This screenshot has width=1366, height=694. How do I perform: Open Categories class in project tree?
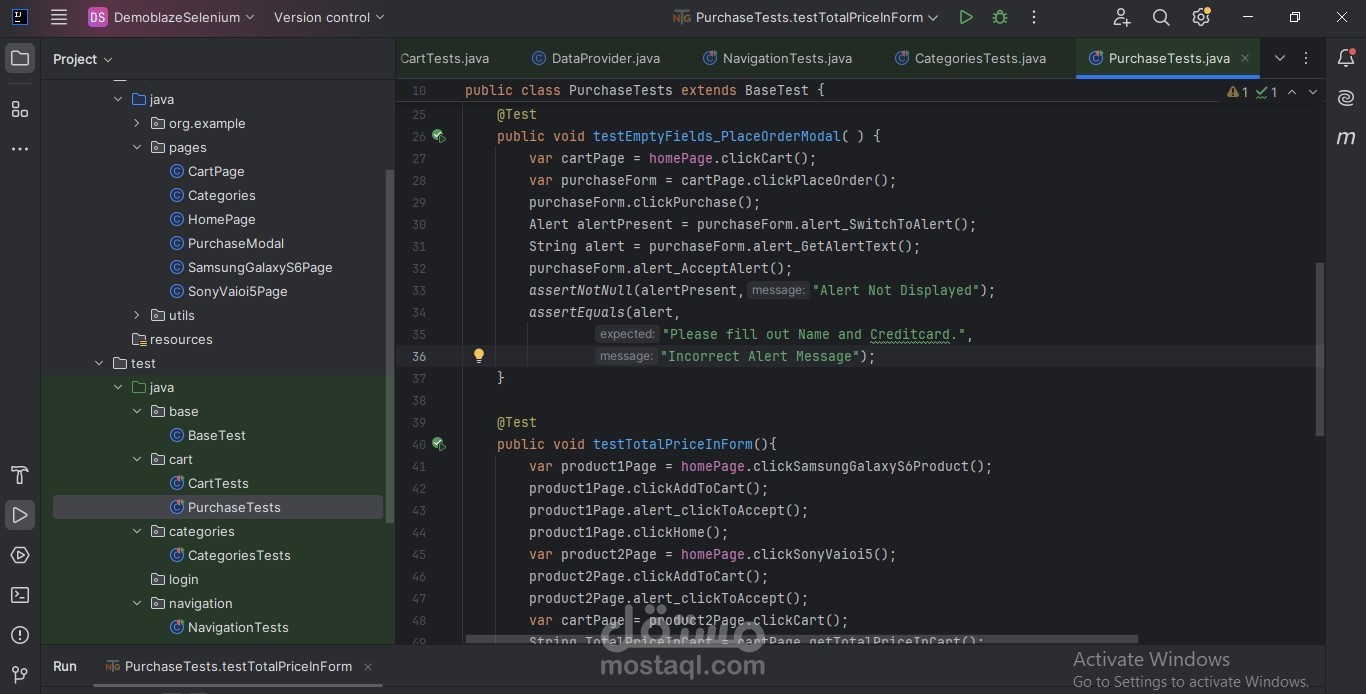[x=212, y=195]
